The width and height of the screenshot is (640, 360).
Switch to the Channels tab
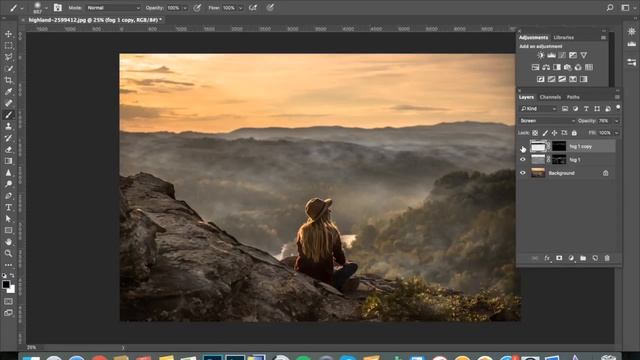pyautogui.click(x=550, y=97)
